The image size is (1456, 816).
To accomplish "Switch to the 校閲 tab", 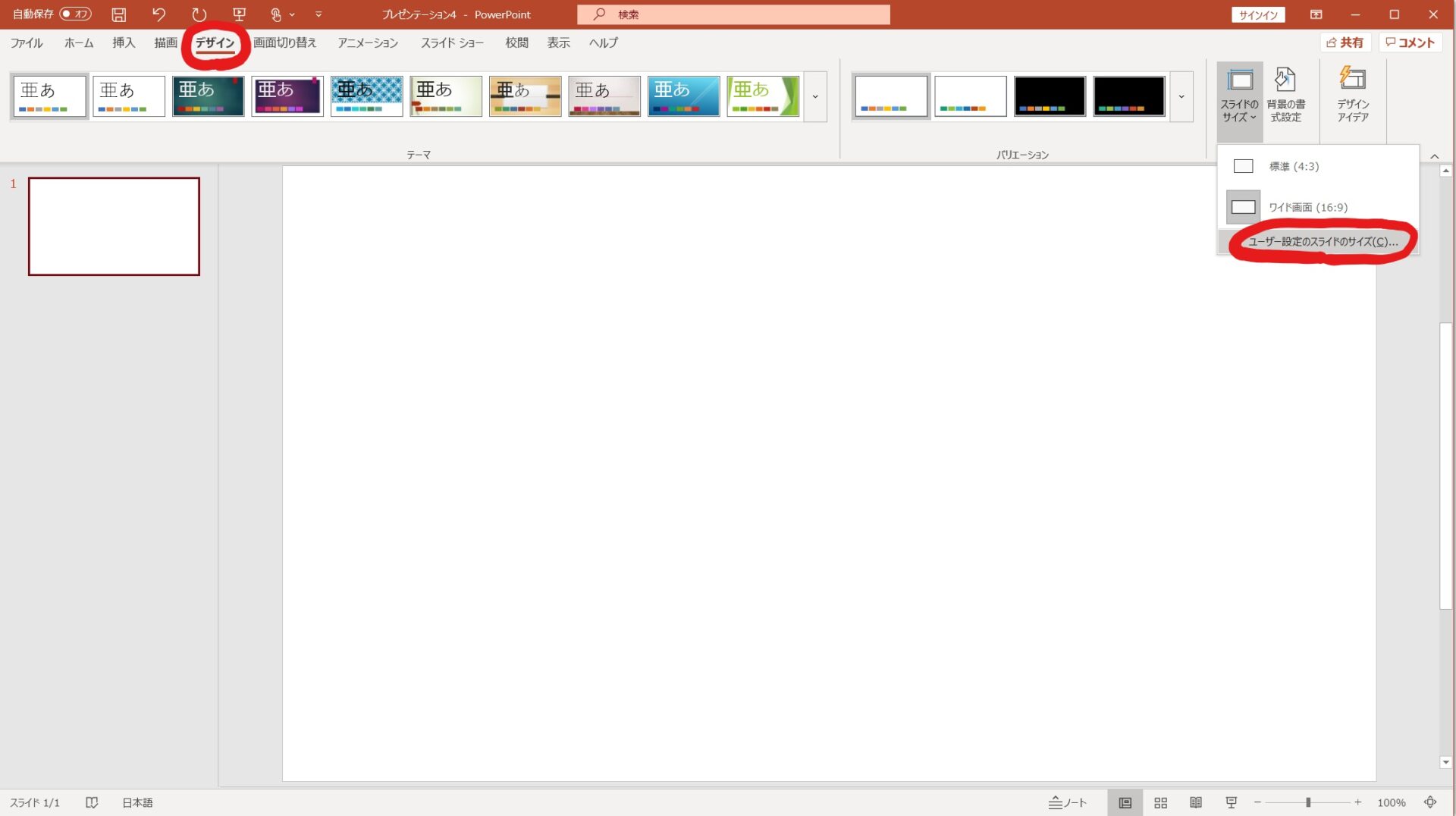I will click(517, 42).
